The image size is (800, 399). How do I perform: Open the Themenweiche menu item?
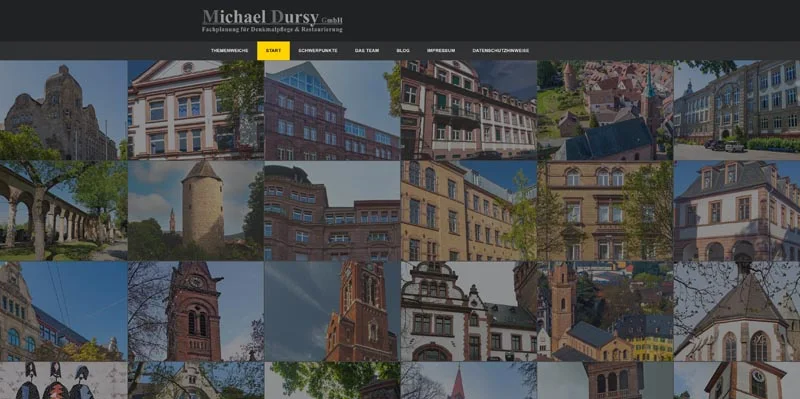click(x=229, y=51)
